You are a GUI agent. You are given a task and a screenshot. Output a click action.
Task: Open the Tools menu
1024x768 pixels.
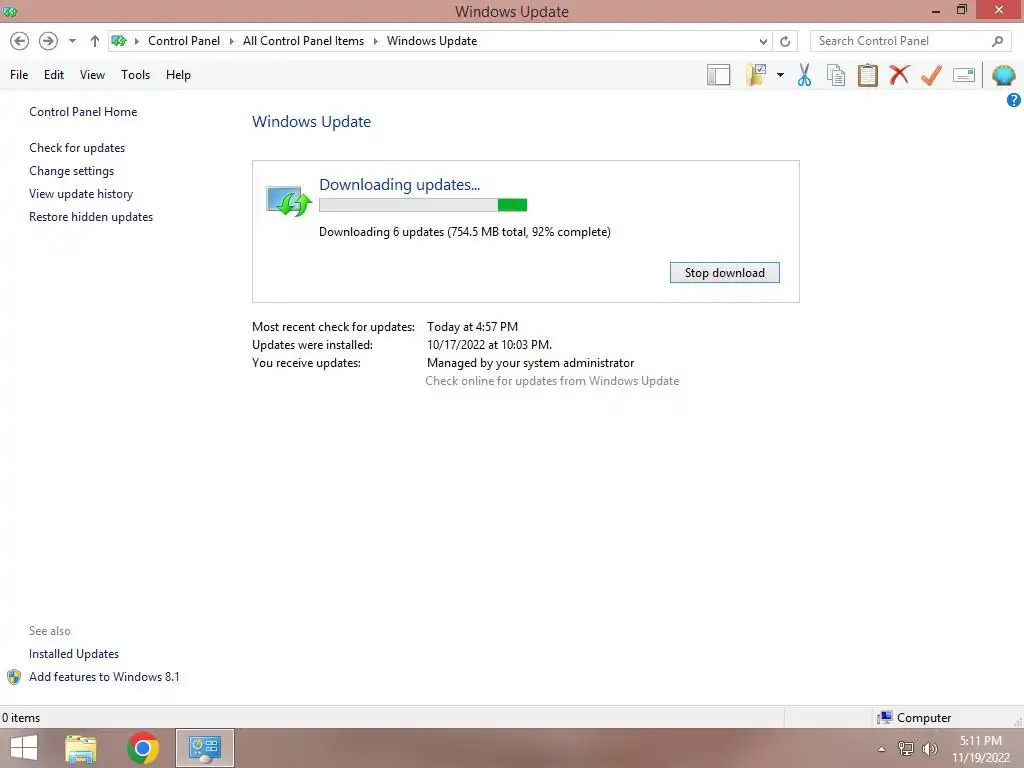click(x=135, y=74)
